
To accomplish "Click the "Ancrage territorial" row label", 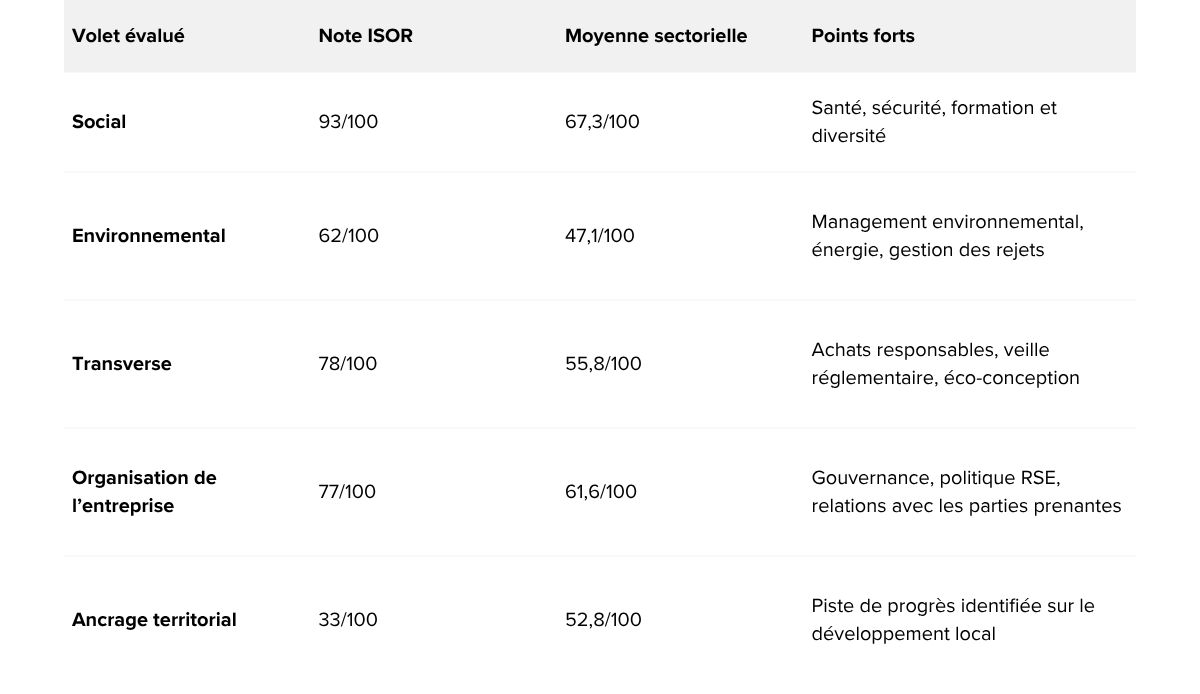I will coord(154,620).
